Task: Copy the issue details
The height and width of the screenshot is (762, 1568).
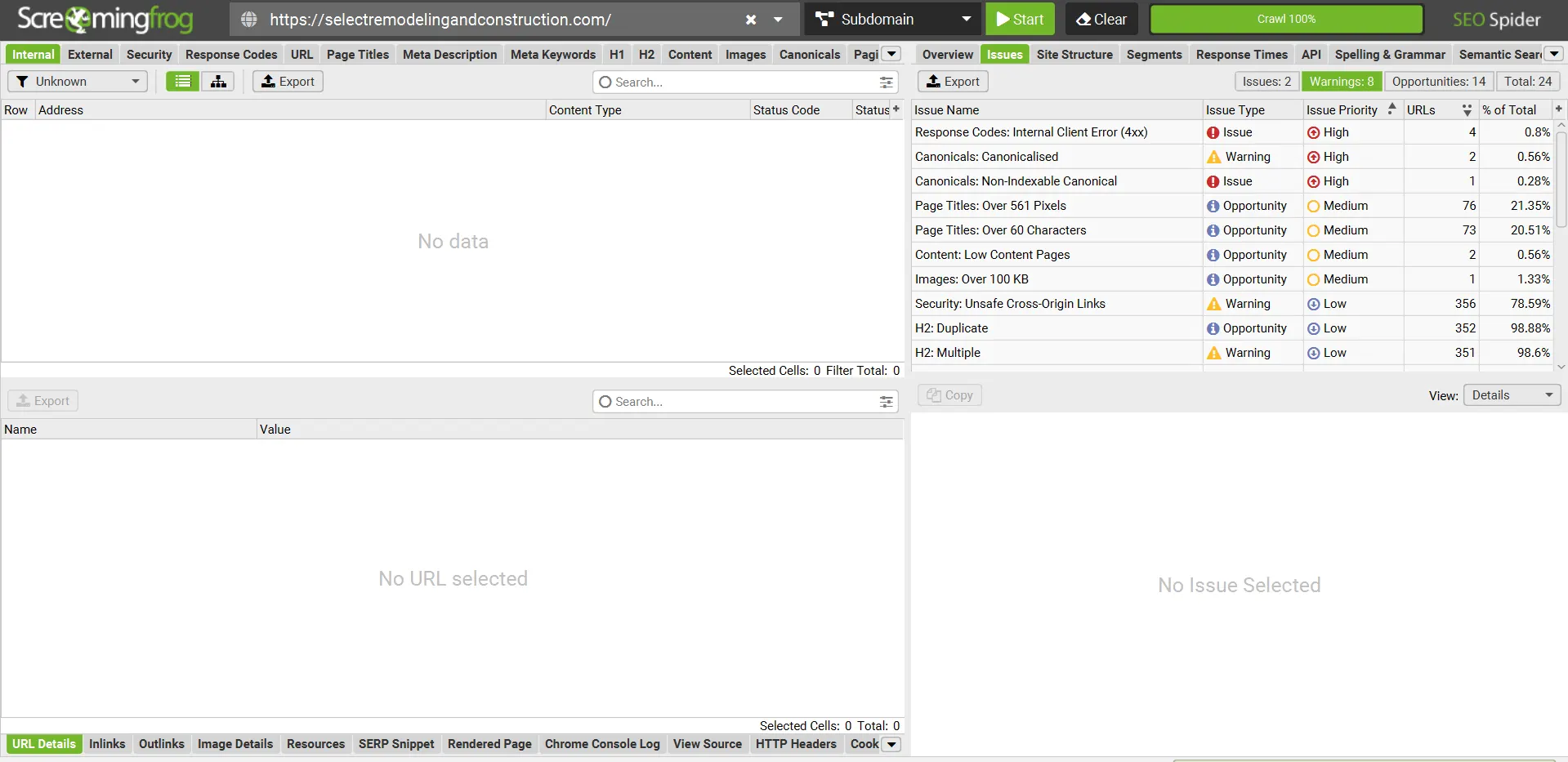Action: tap(949, 395)
